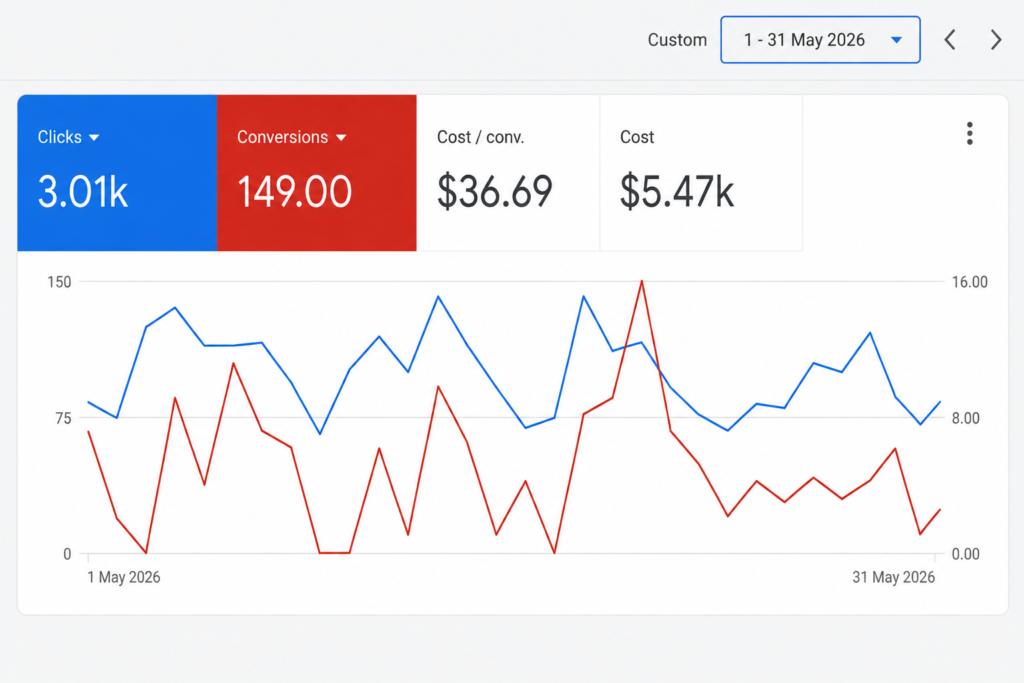Click the 3.01k clicks value
1024x683 pixels.
tap(83, 192)
